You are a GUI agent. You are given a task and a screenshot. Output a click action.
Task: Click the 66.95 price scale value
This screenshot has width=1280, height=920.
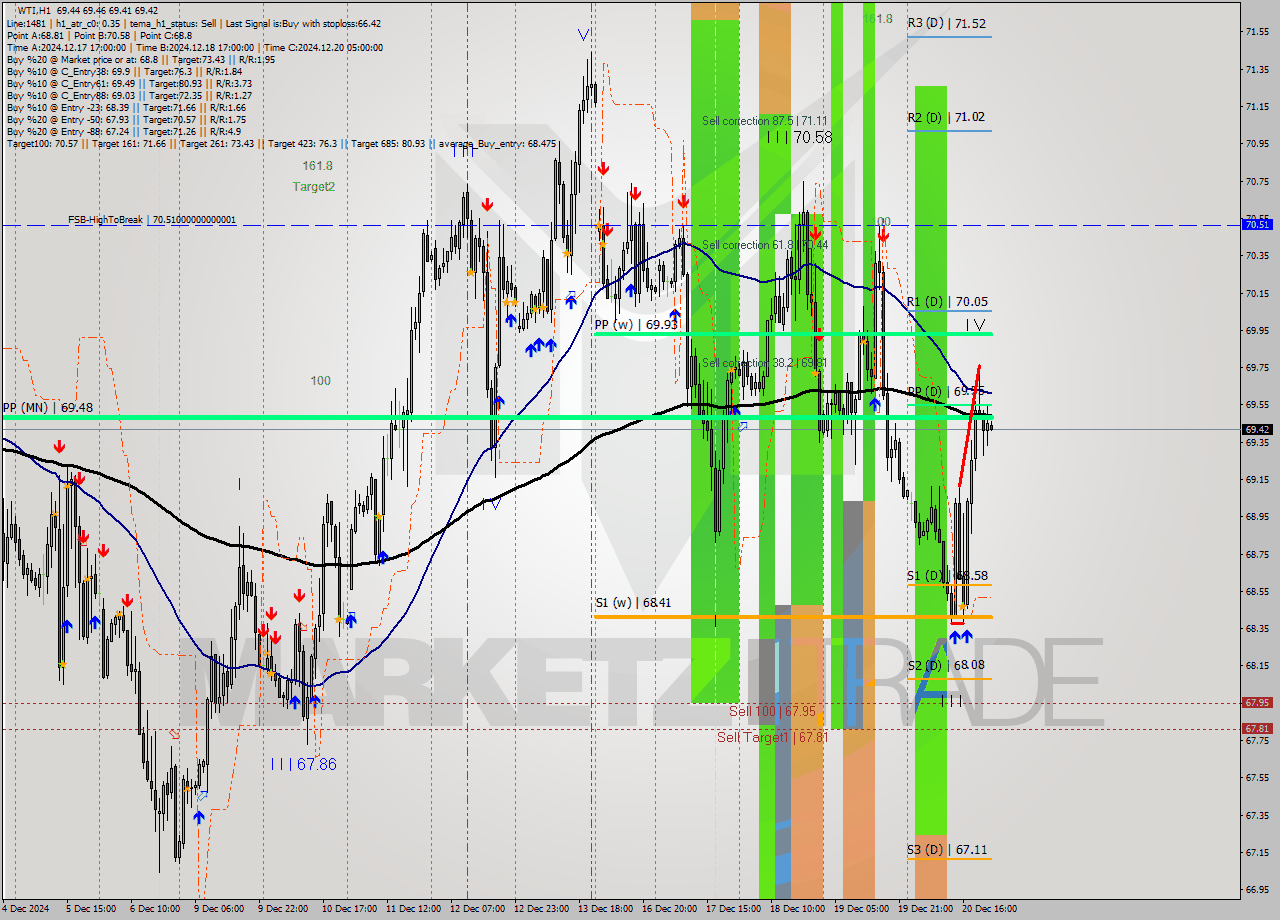click(x=1257, y=889)
